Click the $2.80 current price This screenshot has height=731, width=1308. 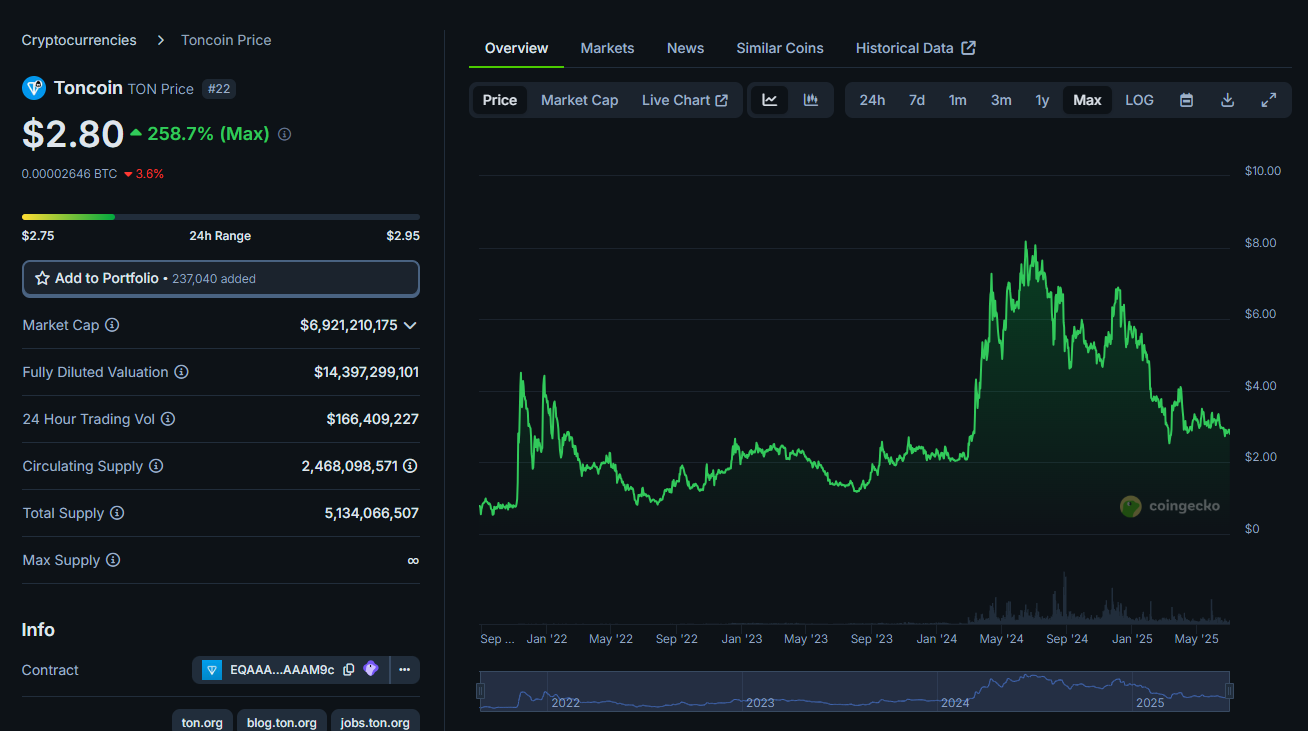(x=73, y=134)
